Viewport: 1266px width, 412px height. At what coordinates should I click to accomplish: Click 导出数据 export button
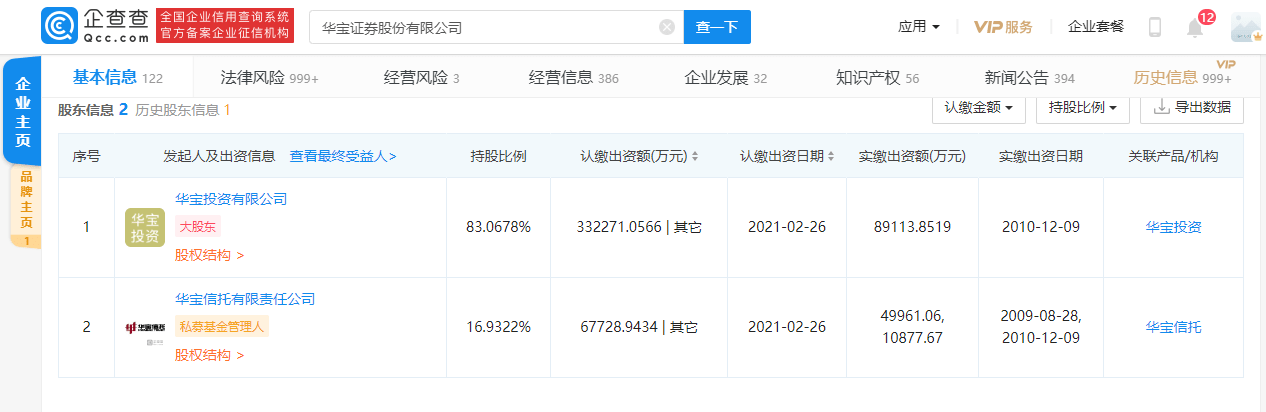(1193, 107)
